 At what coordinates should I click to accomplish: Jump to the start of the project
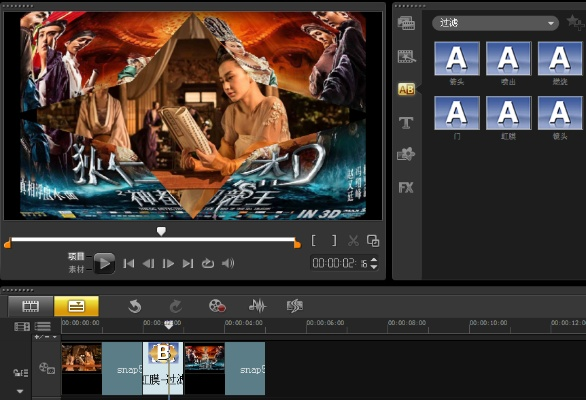click(x=129, y=264)
